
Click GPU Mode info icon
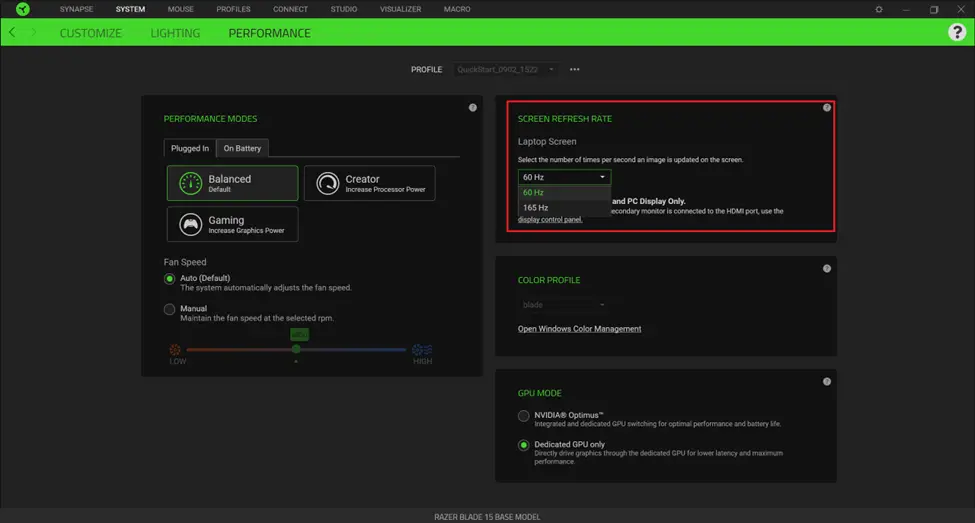coord(827,382)
